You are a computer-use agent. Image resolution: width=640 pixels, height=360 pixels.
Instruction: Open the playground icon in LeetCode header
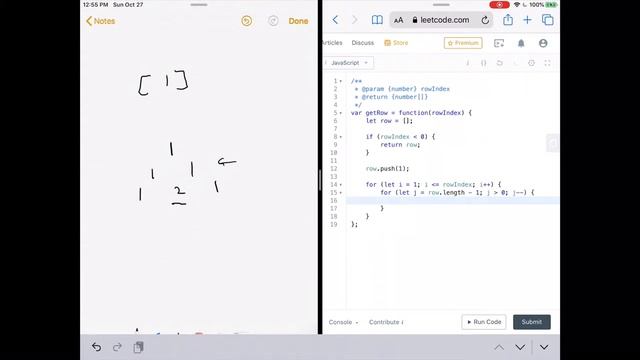[499, 43]
